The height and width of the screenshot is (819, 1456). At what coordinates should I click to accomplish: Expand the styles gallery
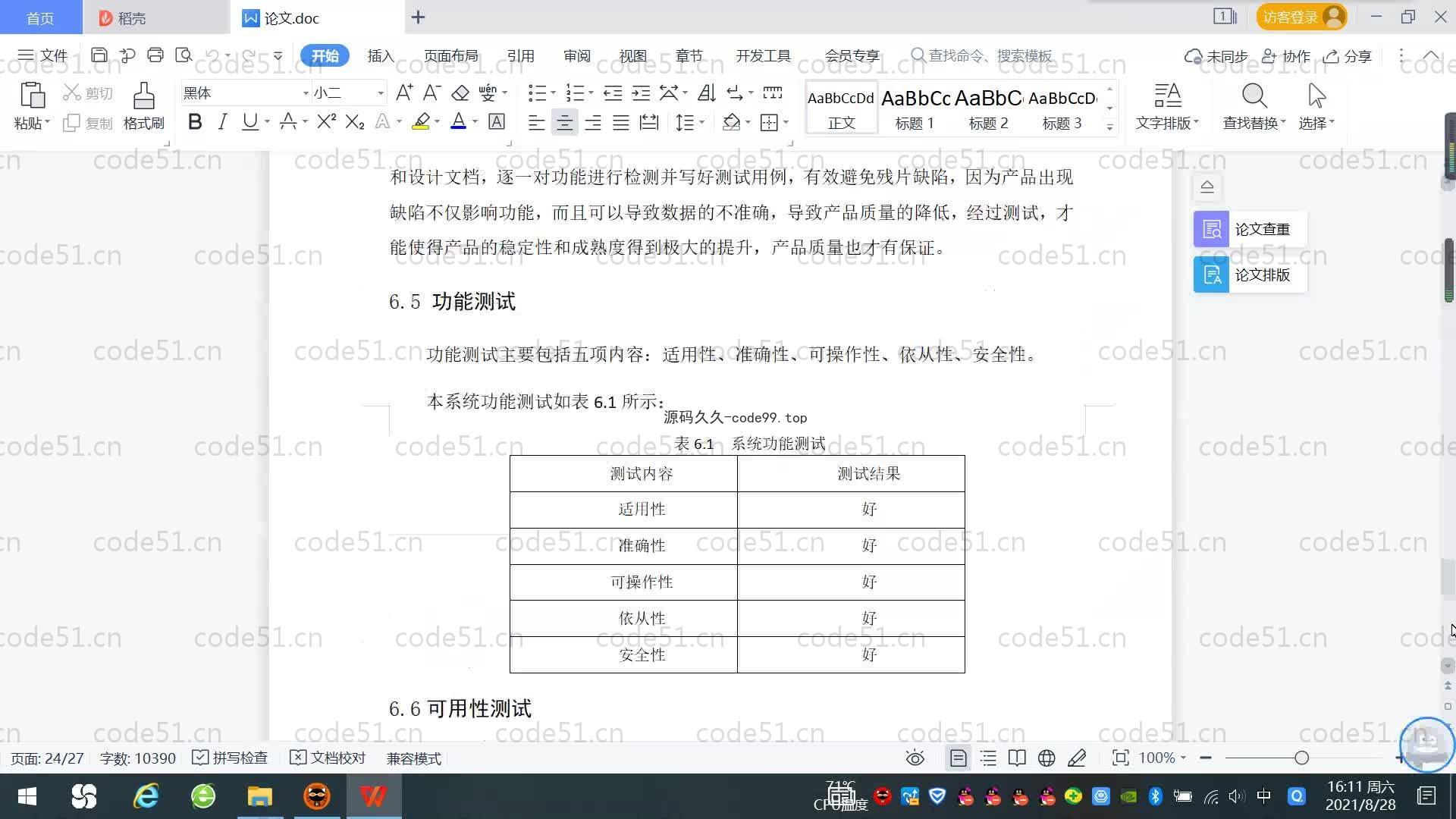pos(1109,127)
